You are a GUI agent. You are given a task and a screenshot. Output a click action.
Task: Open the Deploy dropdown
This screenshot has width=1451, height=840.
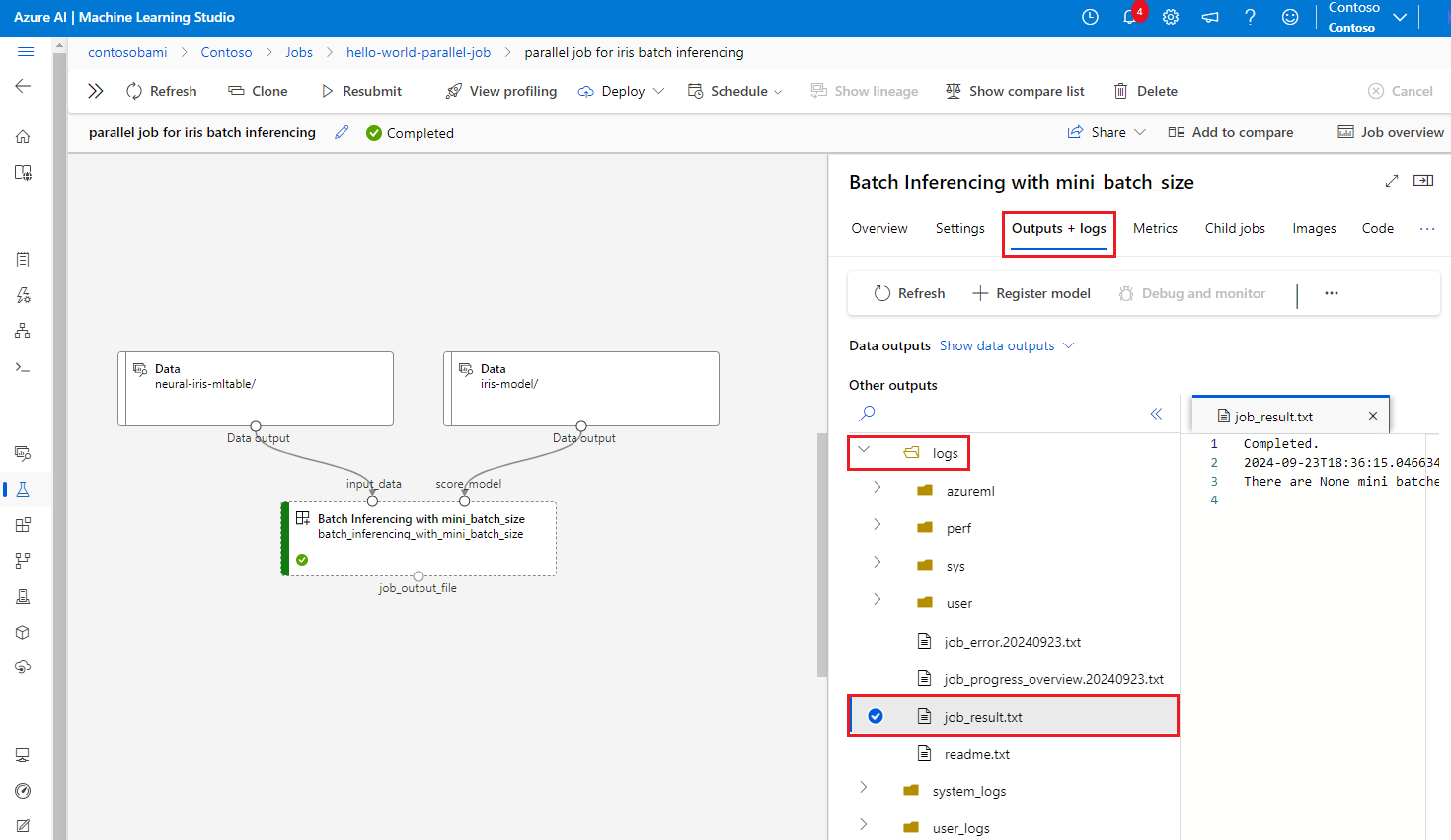click(622, 91)
